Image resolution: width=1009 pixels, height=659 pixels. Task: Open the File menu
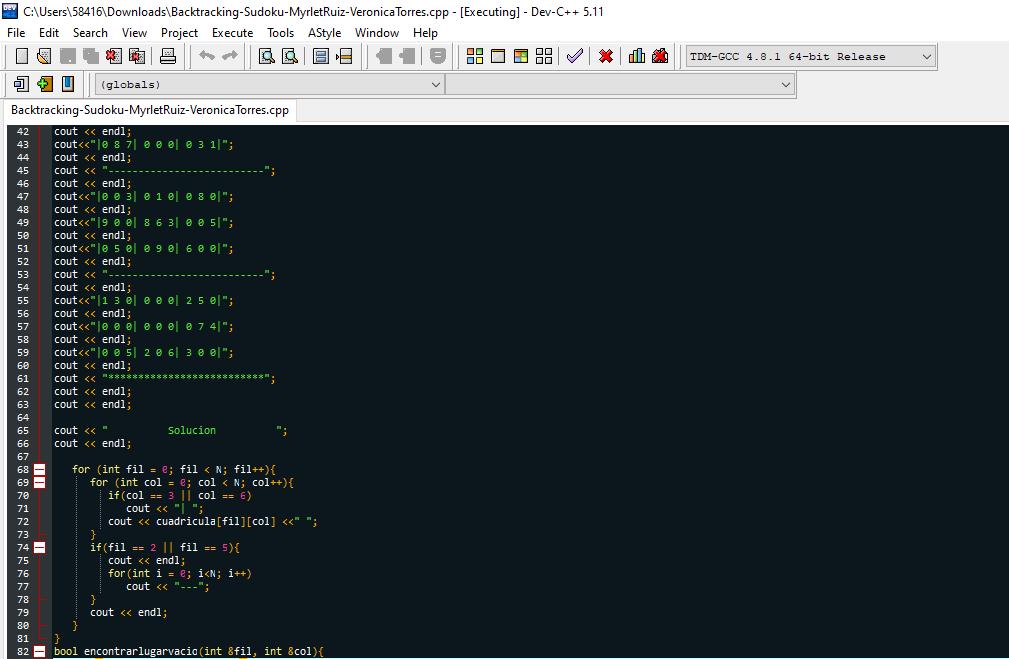click(16, 33)
